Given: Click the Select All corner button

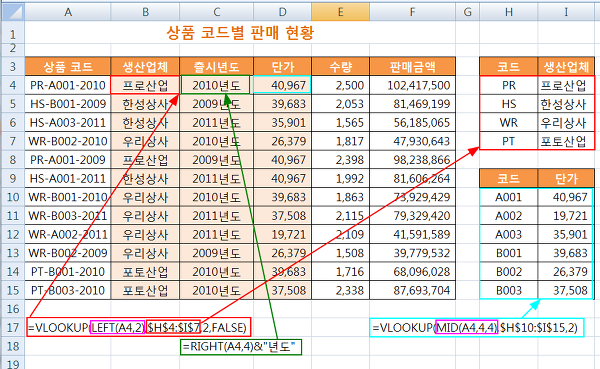Looking at the screenshot, I should pos(13,12).
